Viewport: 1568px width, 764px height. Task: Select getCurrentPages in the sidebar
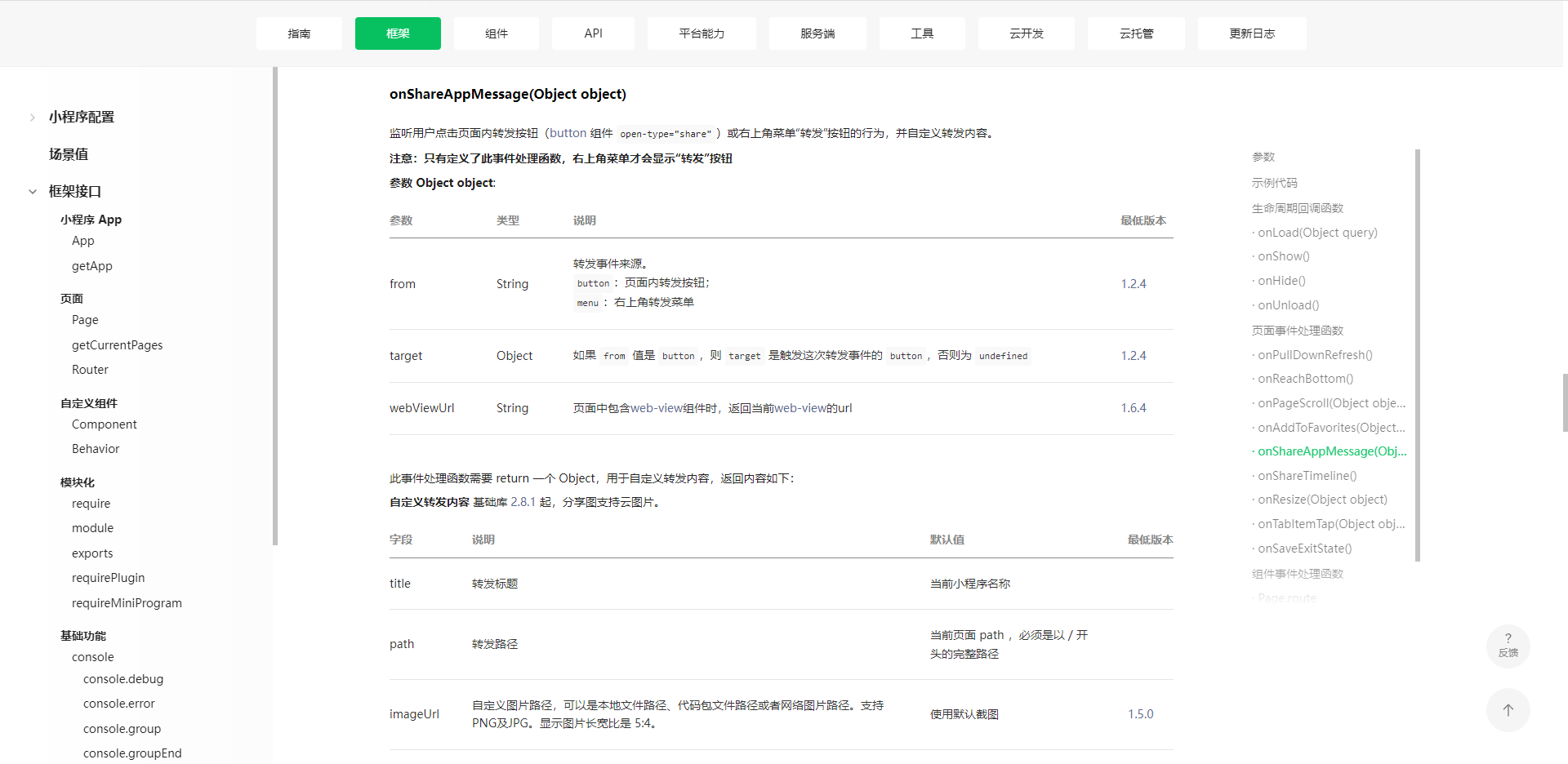[x=118, y=345]
